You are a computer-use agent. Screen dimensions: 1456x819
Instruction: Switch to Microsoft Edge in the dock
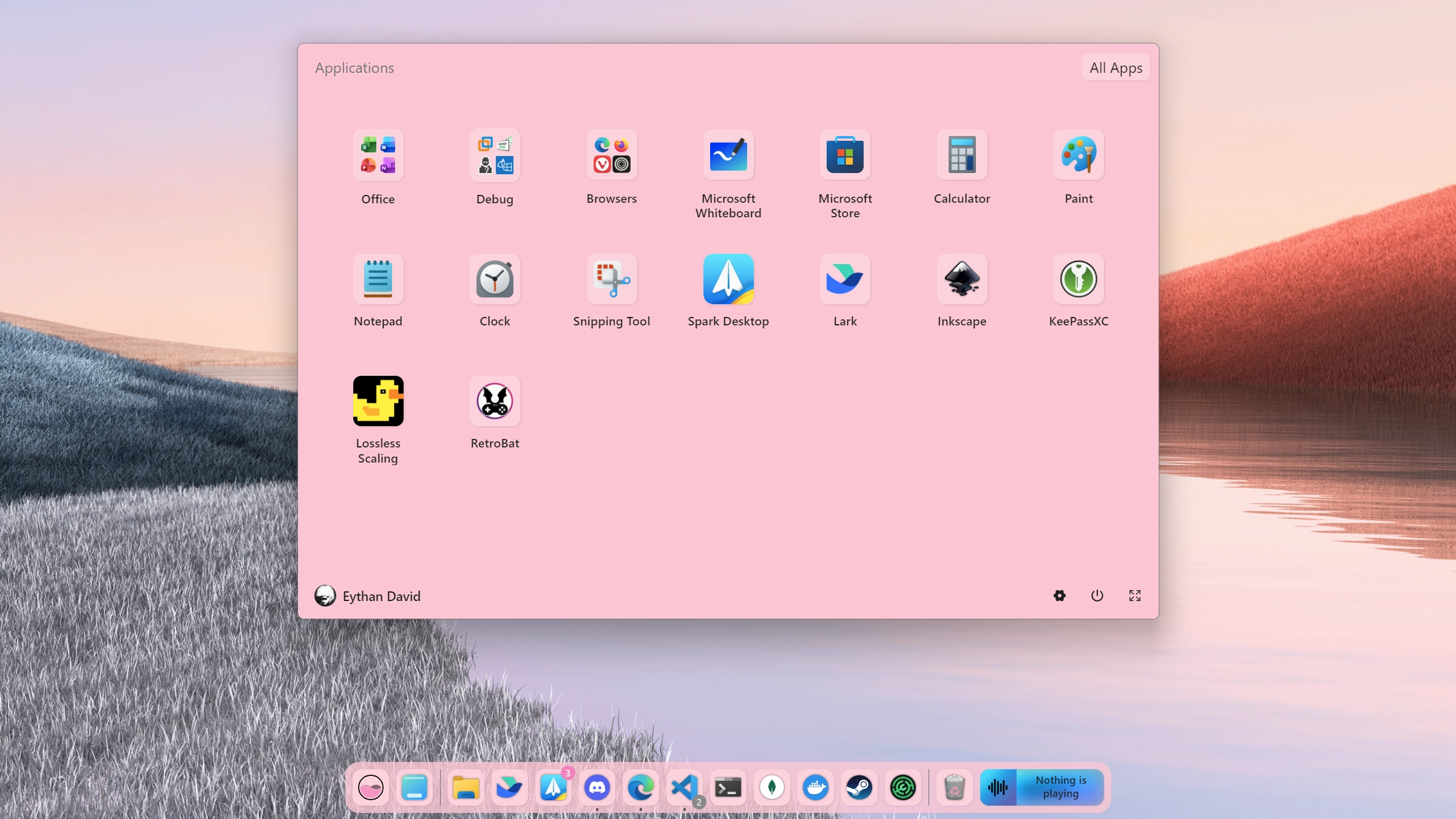(x=641, y=787)
